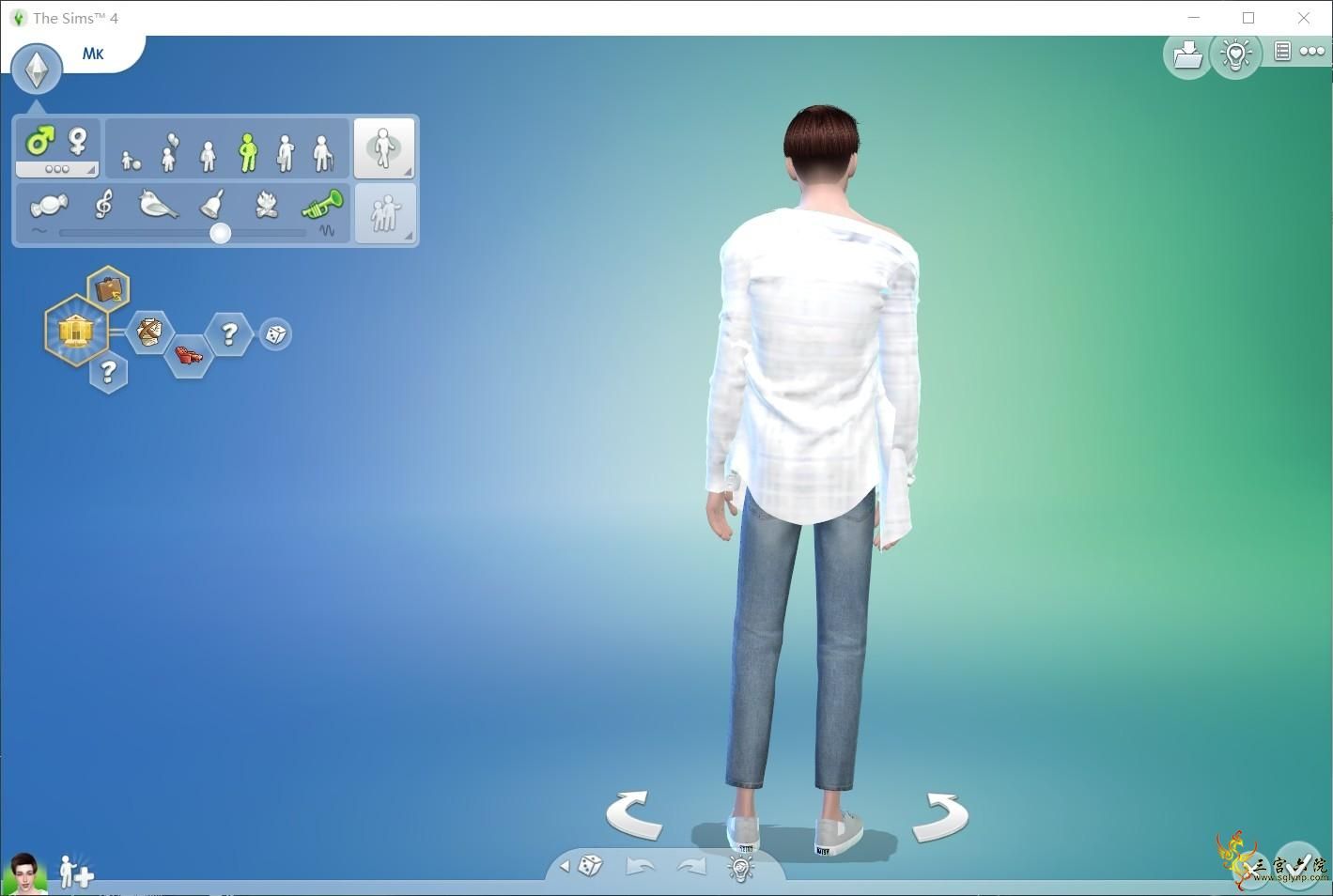Image resolution: width=1333 pixels, height=896 pixels.
Task: Click the briefcase bonus trait hexagon
Action: coord(108,288)
